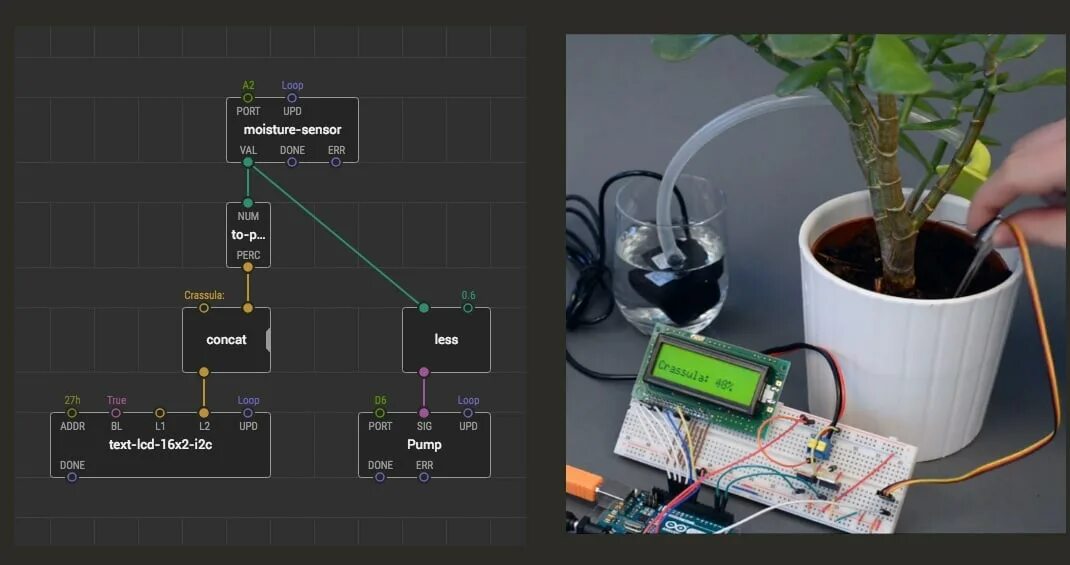The width and height of the screenshot is (1070, 565).
Task: Select the yellow link from PERC to concat
Action: 248,288
